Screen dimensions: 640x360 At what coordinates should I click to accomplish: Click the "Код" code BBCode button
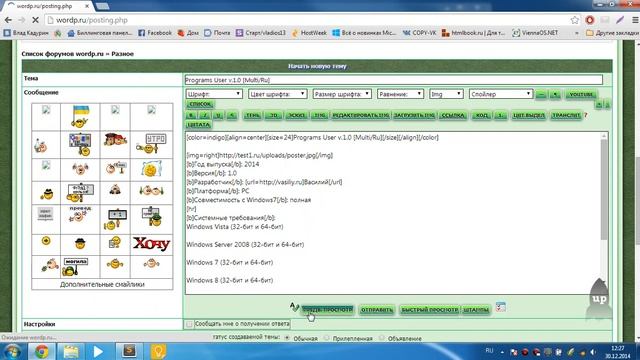point(481,116)
